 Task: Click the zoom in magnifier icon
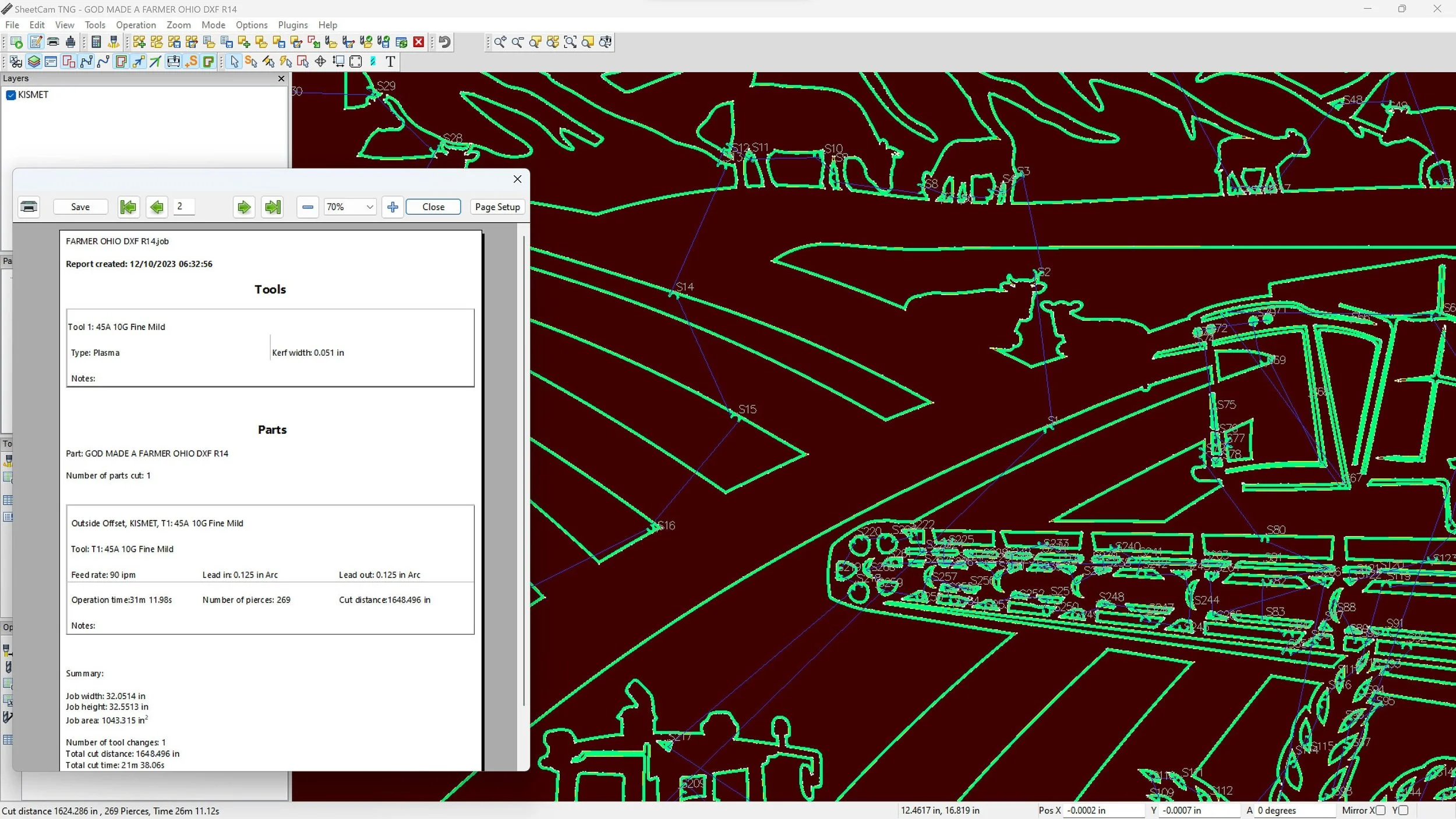click(500, 42)
